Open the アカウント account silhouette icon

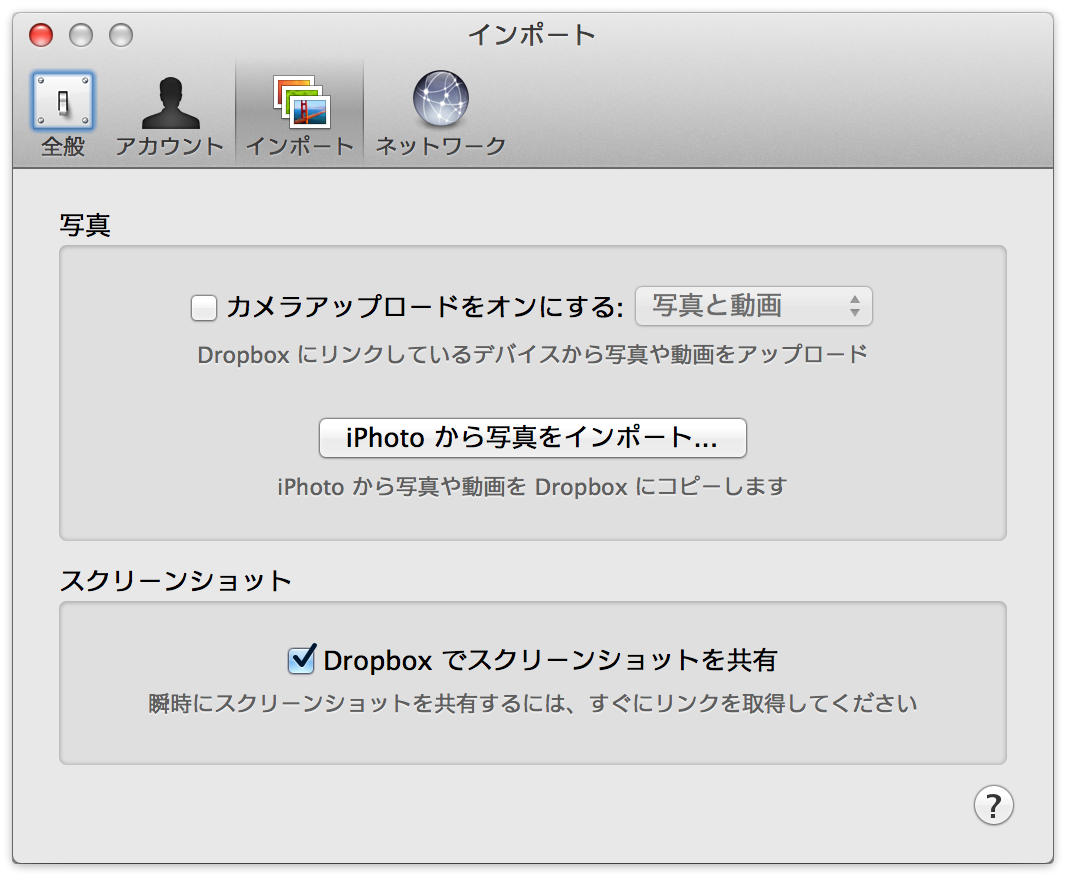[x=171, y=102]
